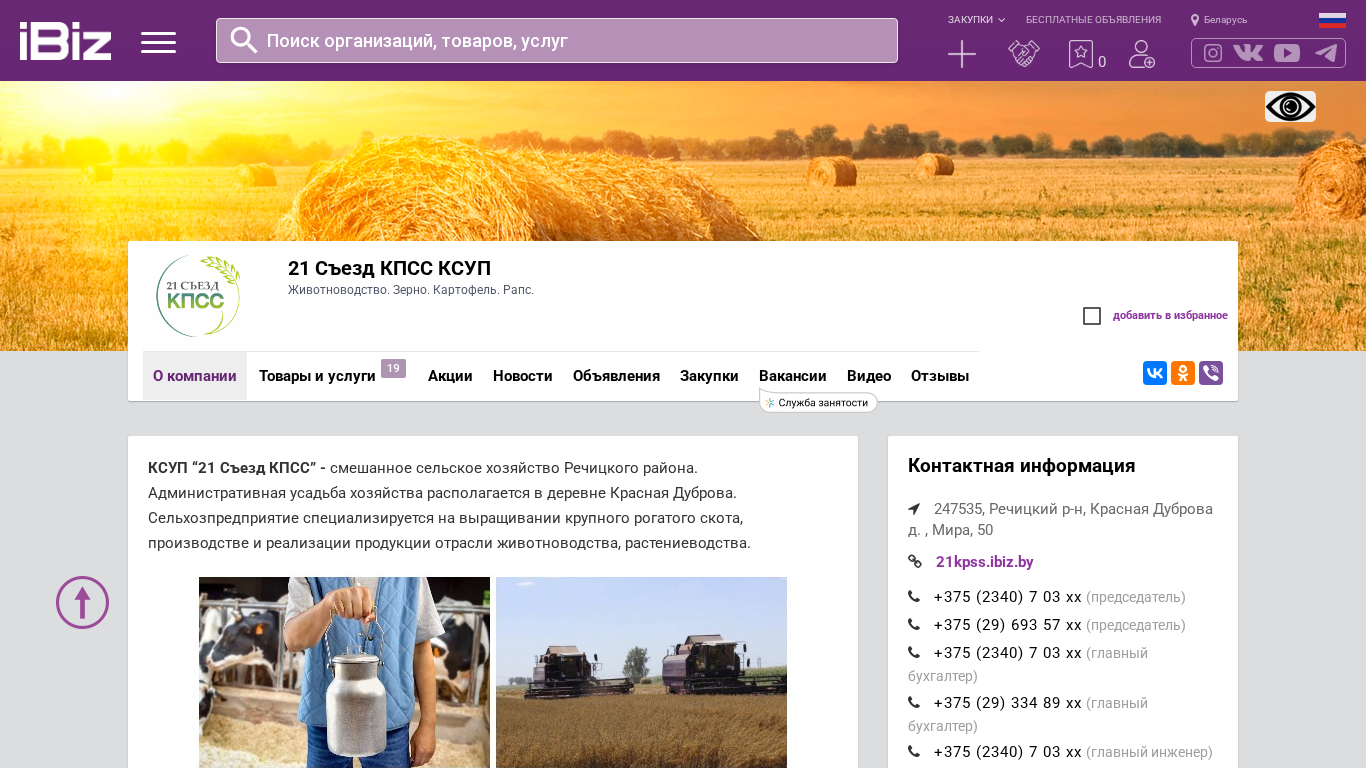Select the Беларусь region selector
This screenshot has height=768, width=1366.
pos(1219,20)
